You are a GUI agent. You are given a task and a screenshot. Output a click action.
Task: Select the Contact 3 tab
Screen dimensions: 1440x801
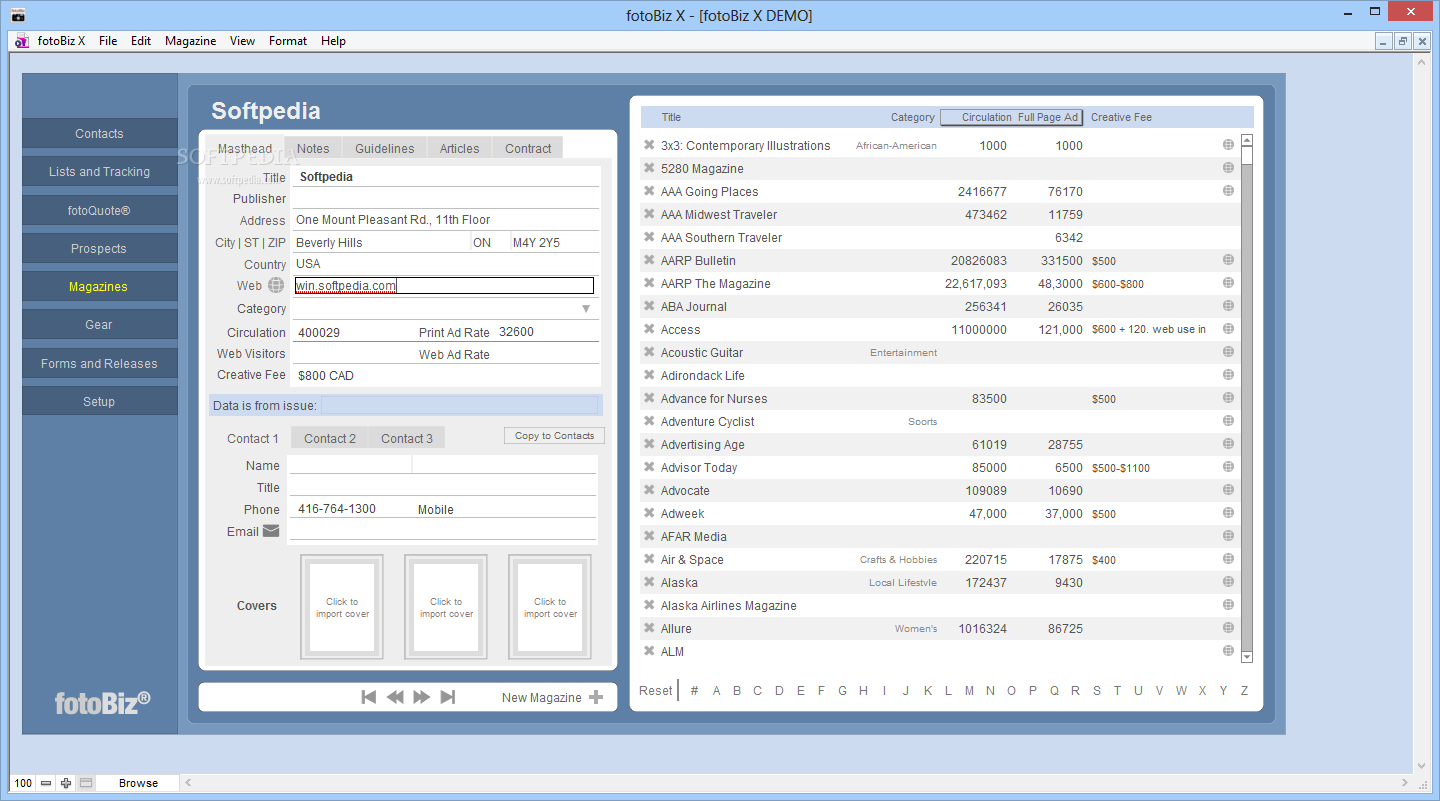click(407, 438)
